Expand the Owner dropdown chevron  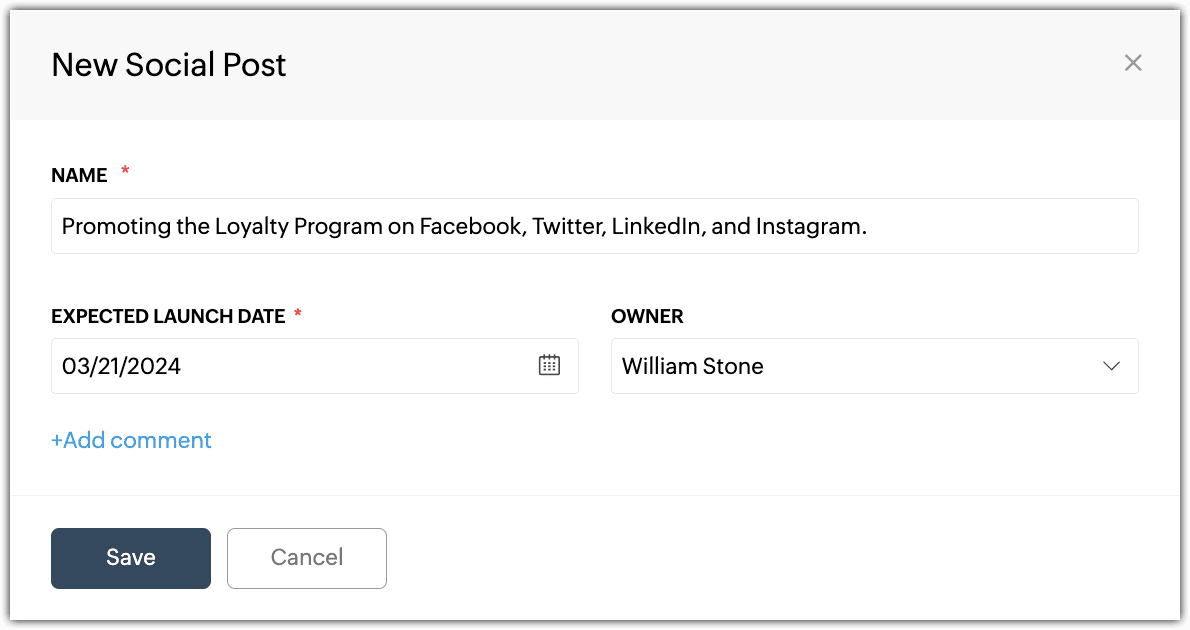tap(1111, 366)
